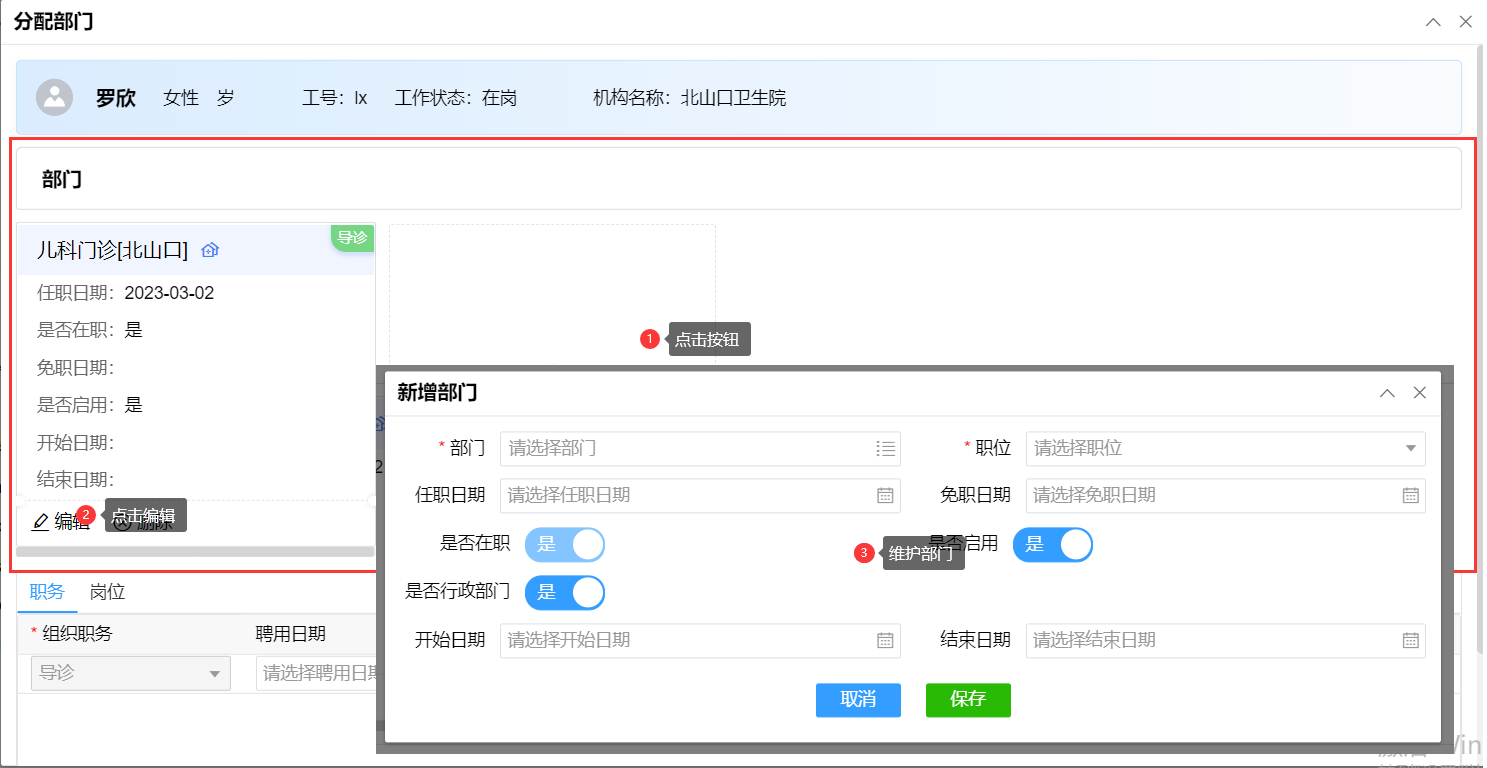Click the 请选择任职日期 input field
1487x768 pixels.
pyautogui.click(x=700, y=495)
